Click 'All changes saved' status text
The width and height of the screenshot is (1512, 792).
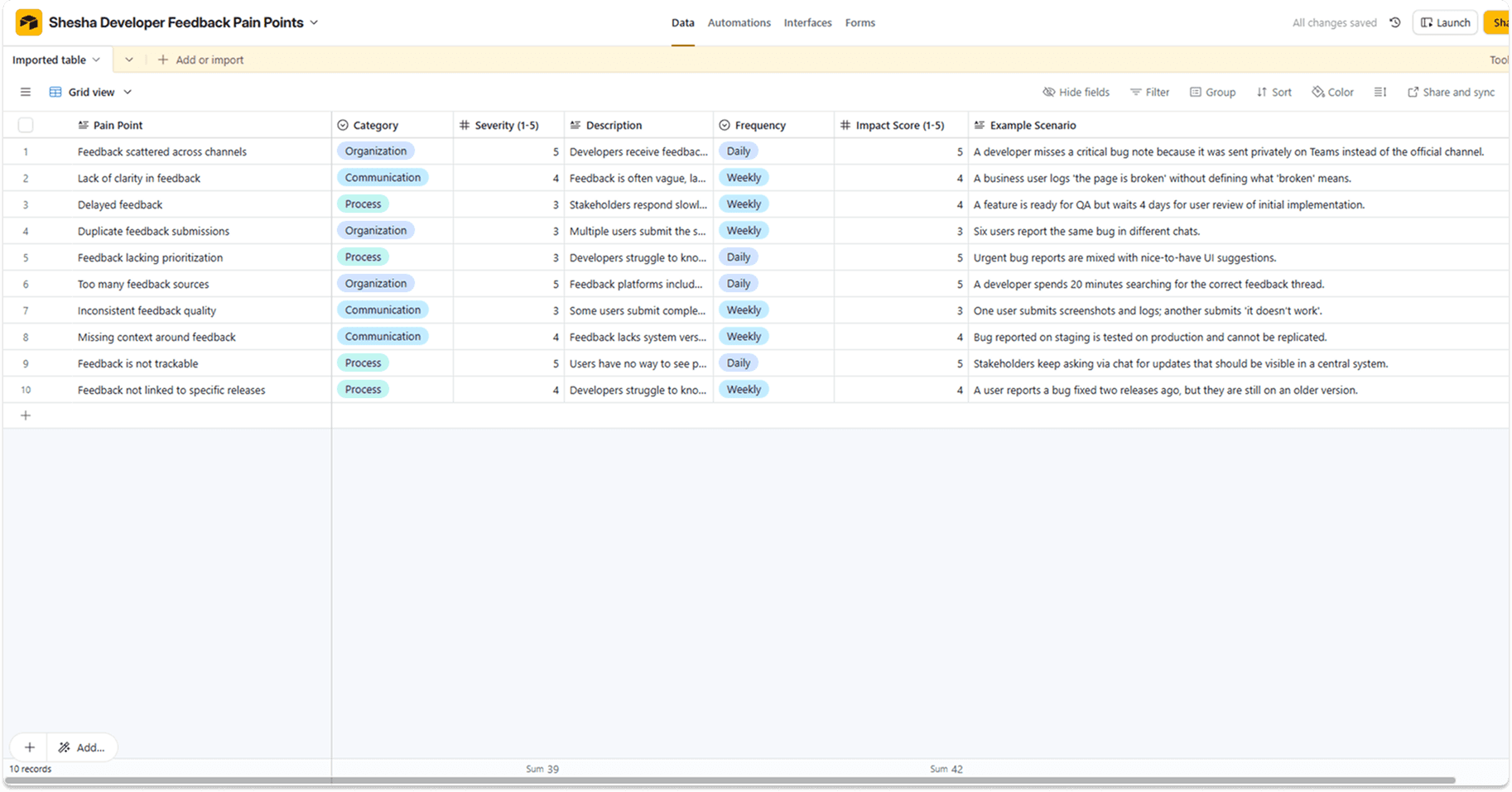[1334, 23]
